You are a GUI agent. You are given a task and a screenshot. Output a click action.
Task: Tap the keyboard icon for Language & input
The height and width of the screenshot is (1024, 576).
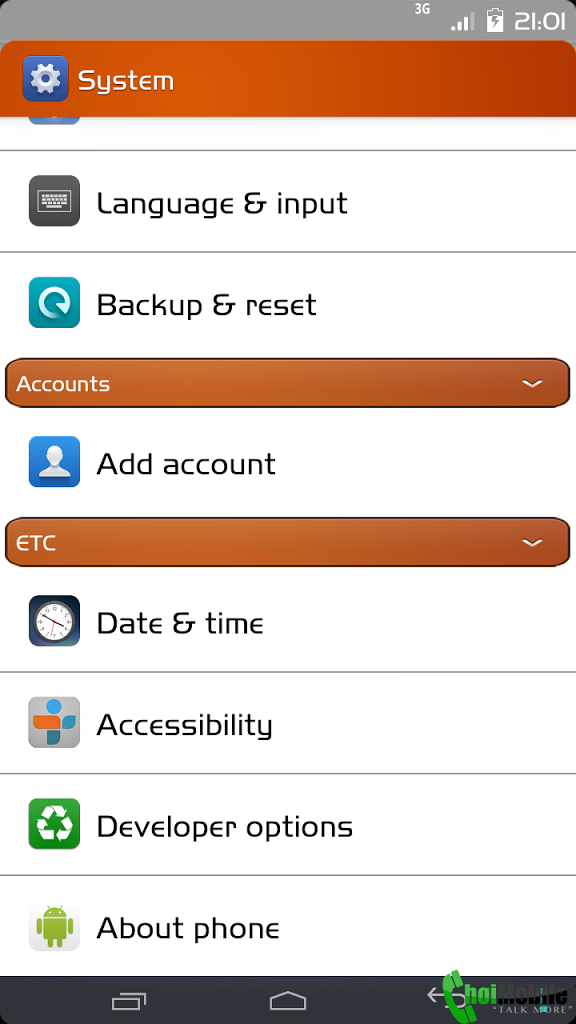pos(54,201)
